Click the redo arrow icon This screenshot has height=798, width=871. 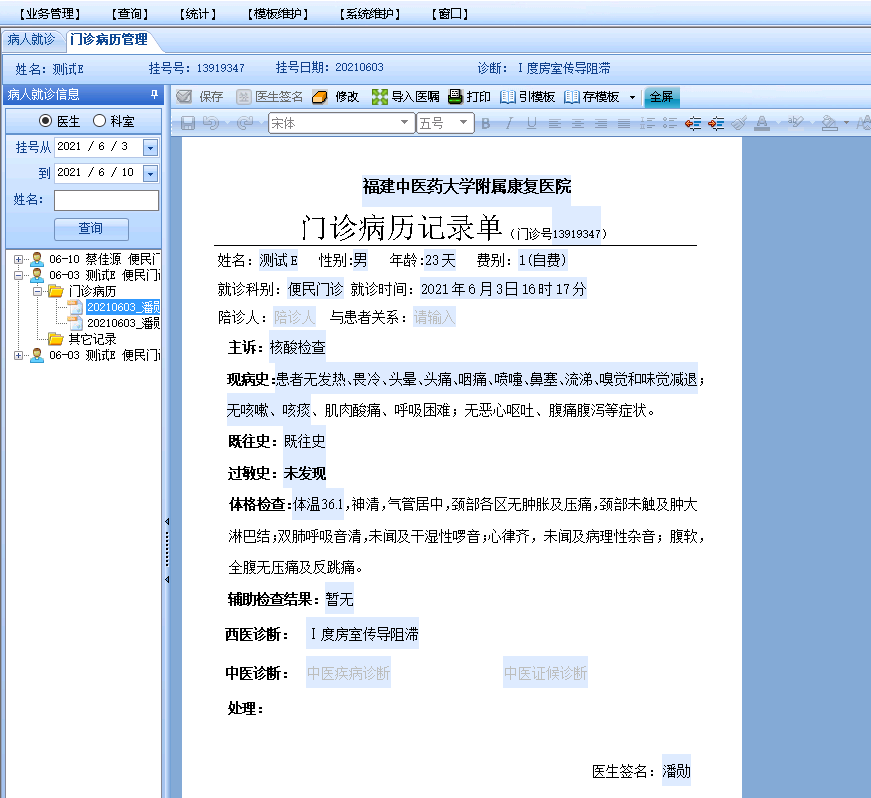click(x=245, y=123)
